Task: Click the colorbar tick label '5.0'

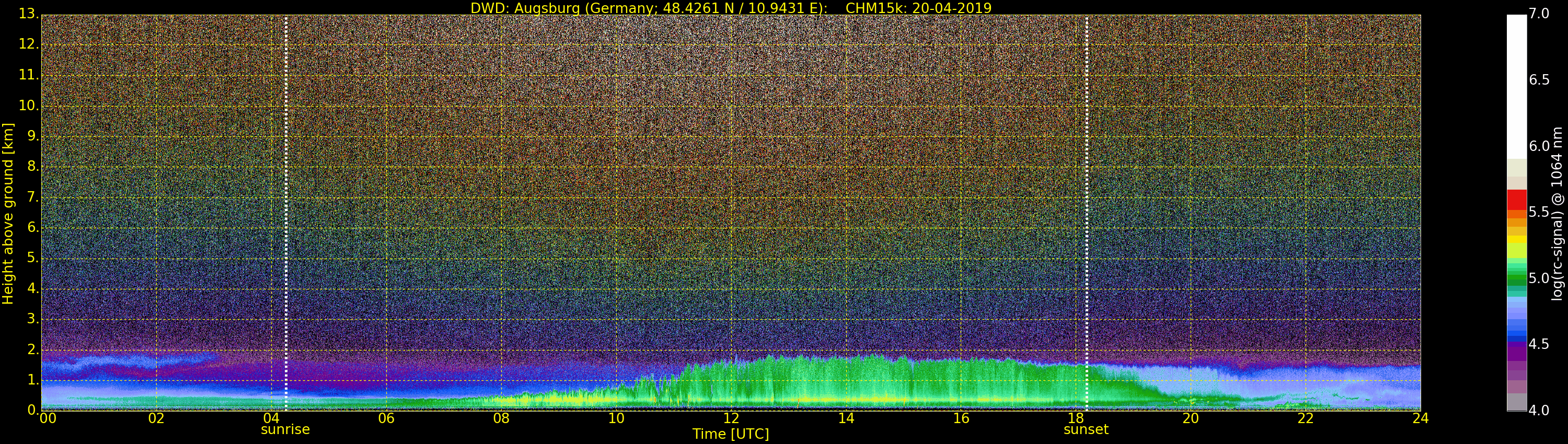Action: [1539, 278]
